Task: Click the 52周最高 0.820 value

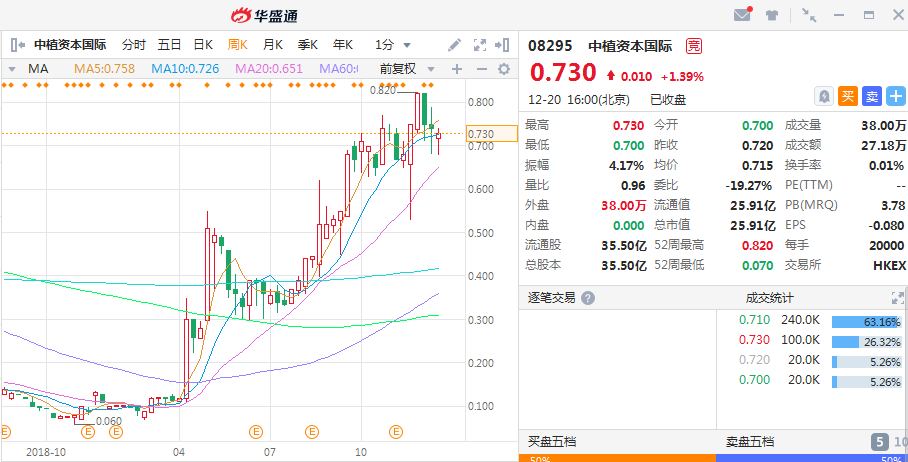Action: pos(757,245)
